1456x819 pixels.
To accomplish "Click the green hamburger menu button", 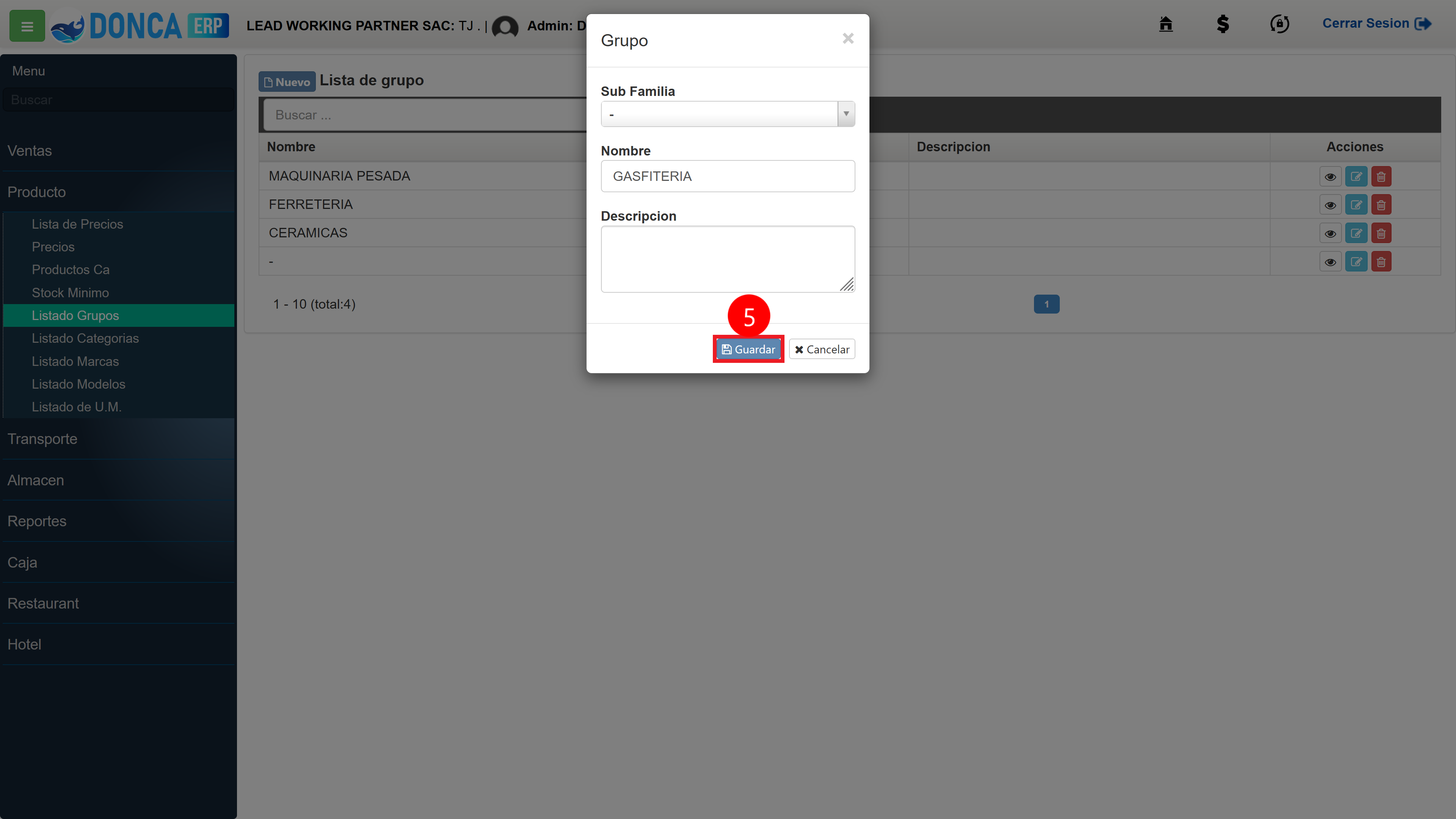I will (x=27, y=26).
